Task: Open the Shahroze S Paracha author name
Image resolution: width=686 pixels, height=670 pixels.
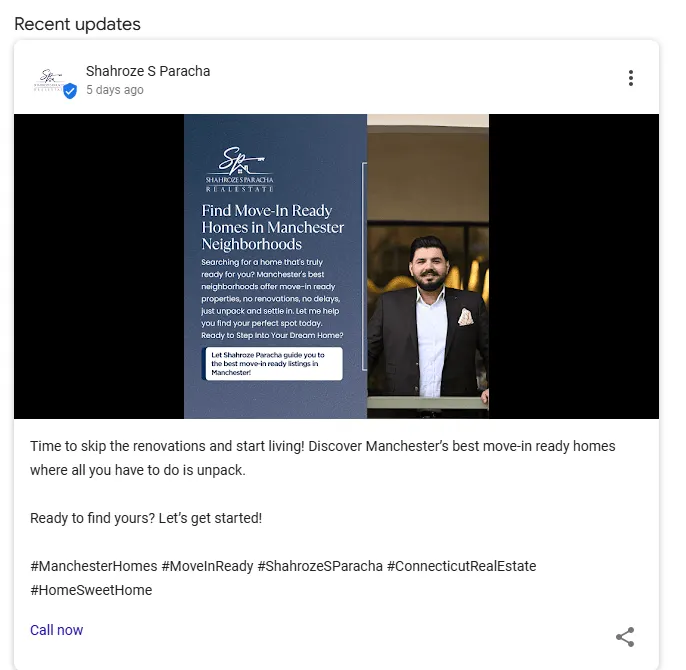Action: click(x=148, y=71)
